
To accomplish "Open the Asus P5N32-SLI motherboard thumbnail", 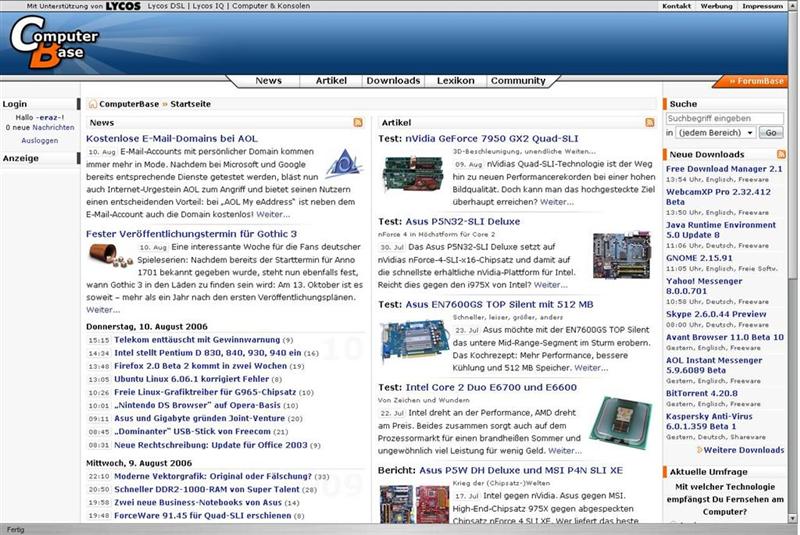I will click(x=622, y=255).
